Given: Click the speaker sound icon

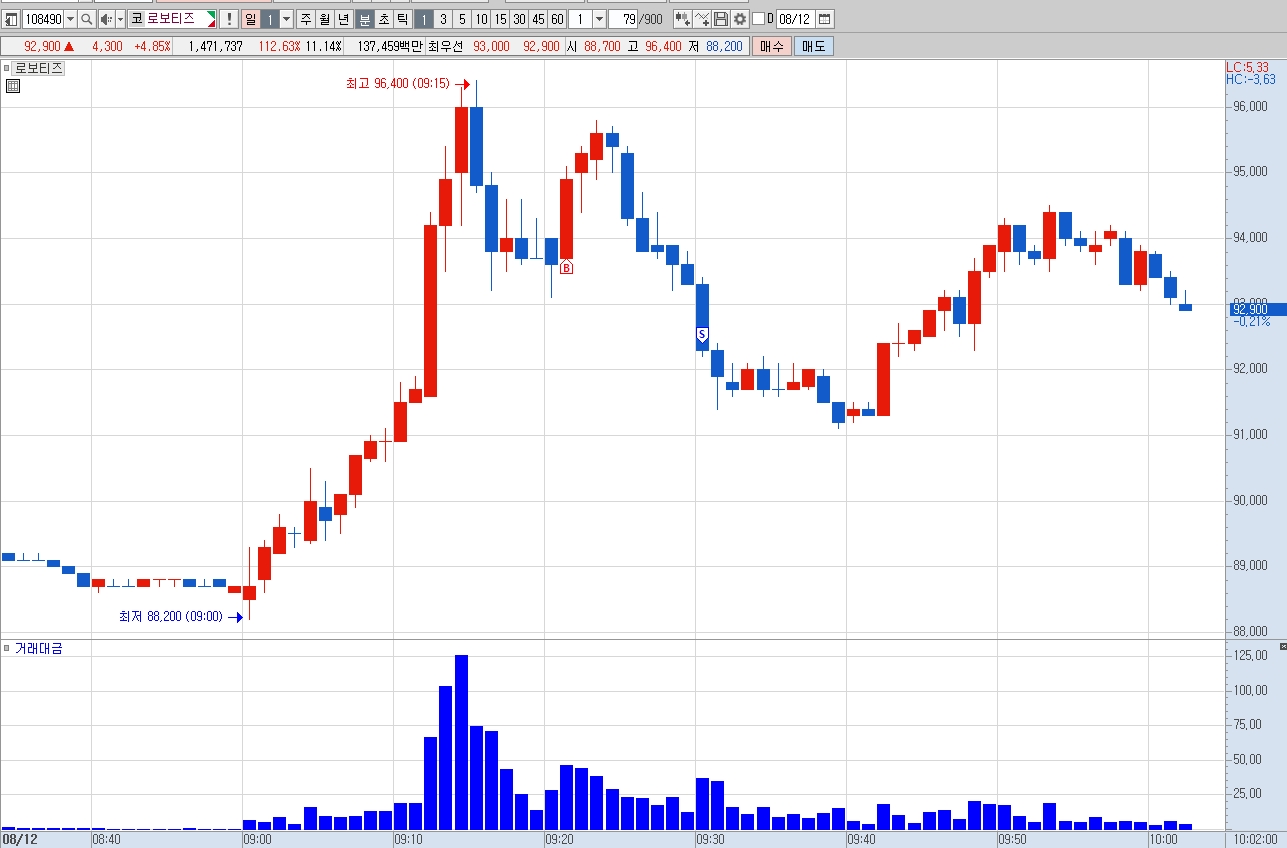Looking at the screenshot, I should (x=106, y=19).
